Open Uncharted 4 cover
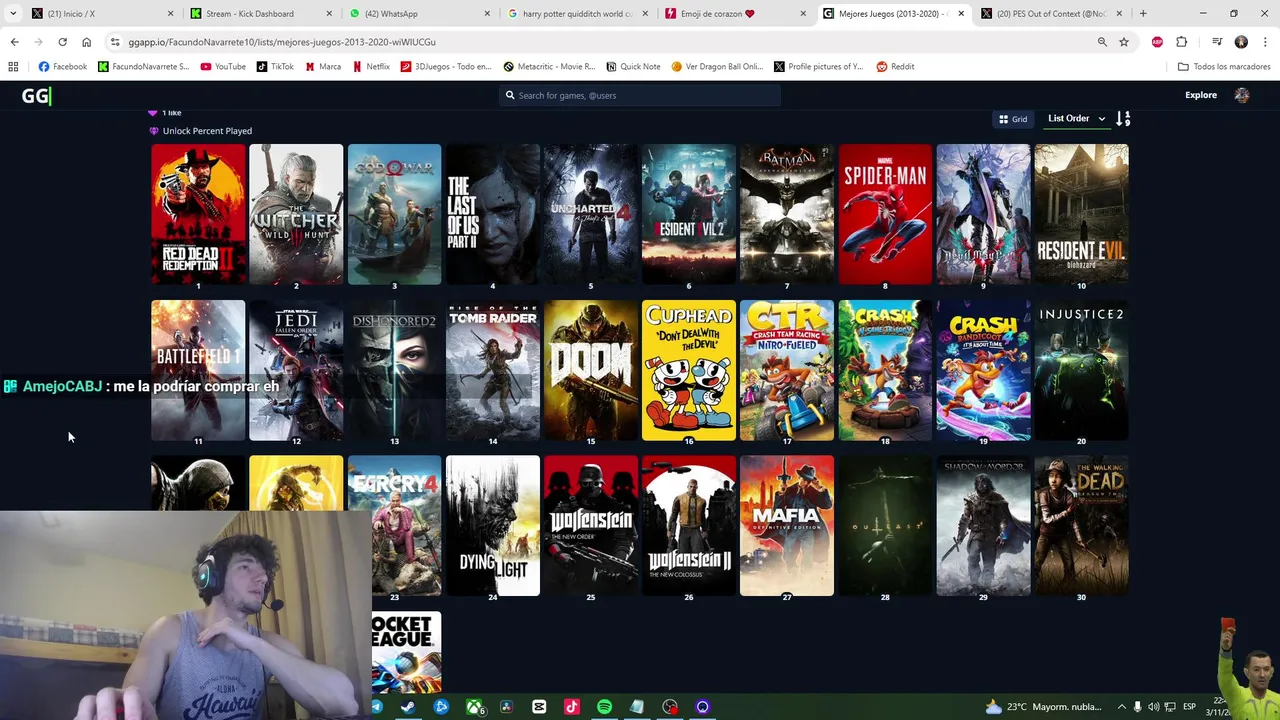This screenshot has width=1280, height=720. tap(590, 214)
